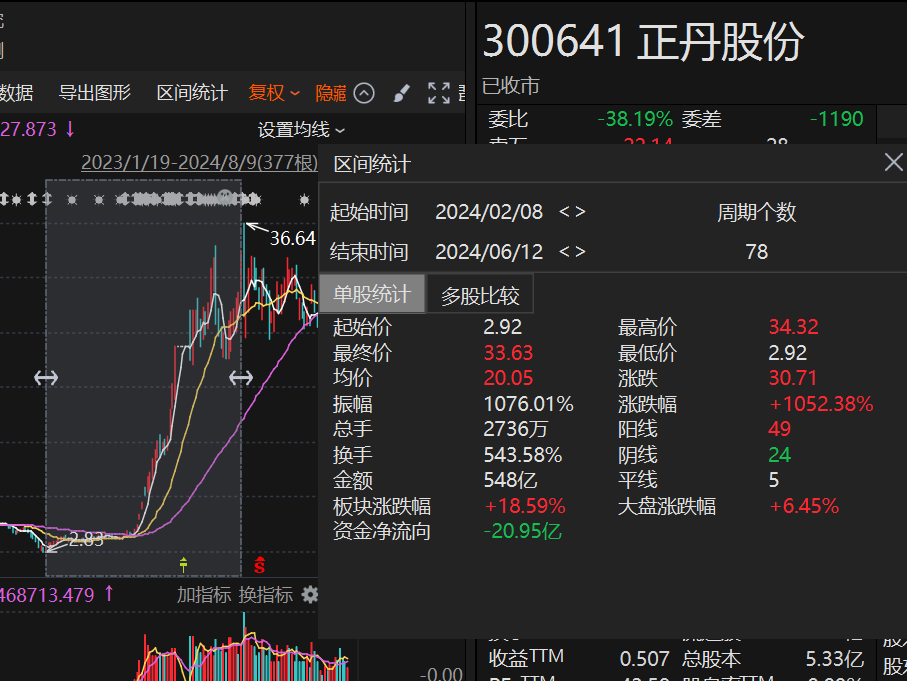Step the 起始时间 date with arrows
This screenshot has height=681, width=907.
(572, 212)
